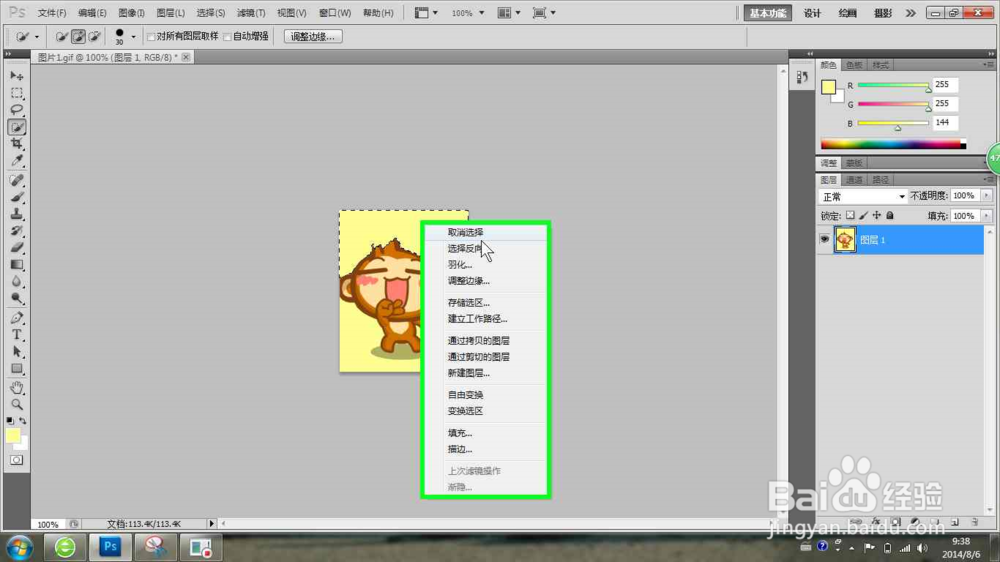Select the Rectangular Marquee tool

tap(17, 93)
